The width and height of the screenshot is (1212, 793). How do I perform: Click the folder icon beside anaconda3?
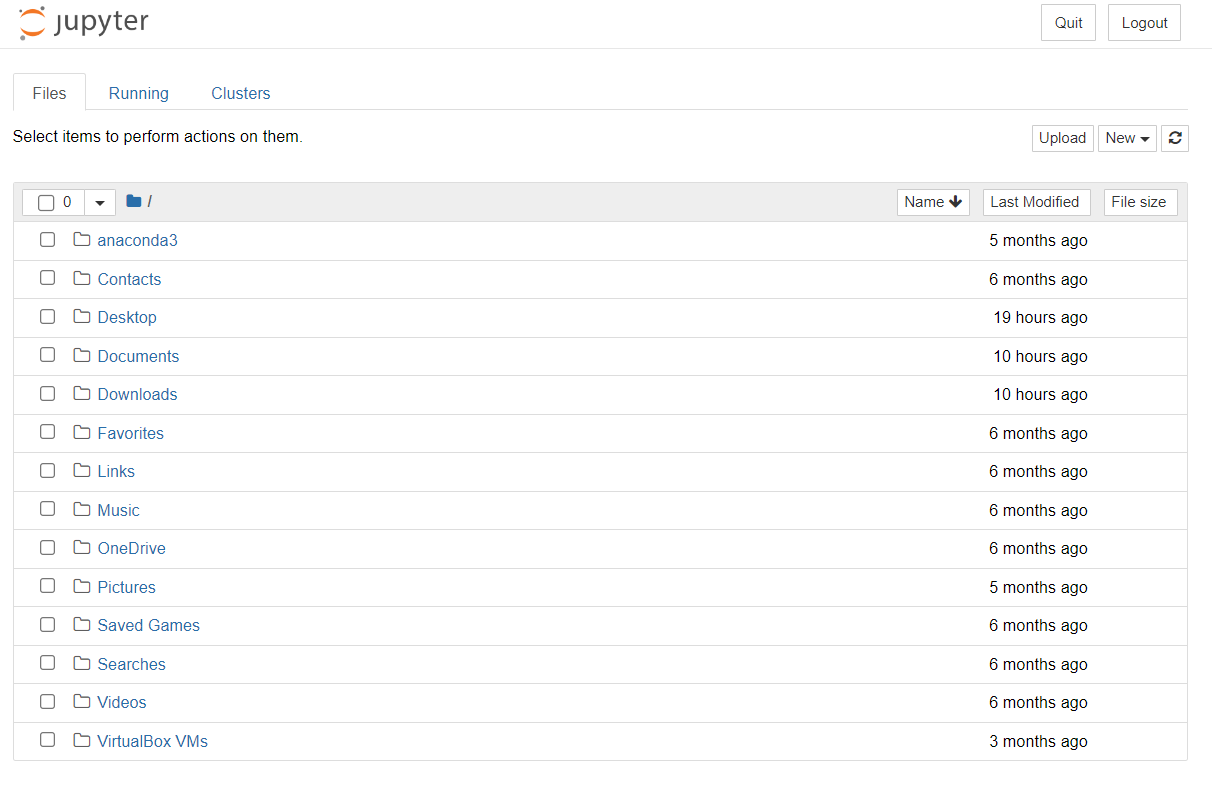(x=82, y=240)
